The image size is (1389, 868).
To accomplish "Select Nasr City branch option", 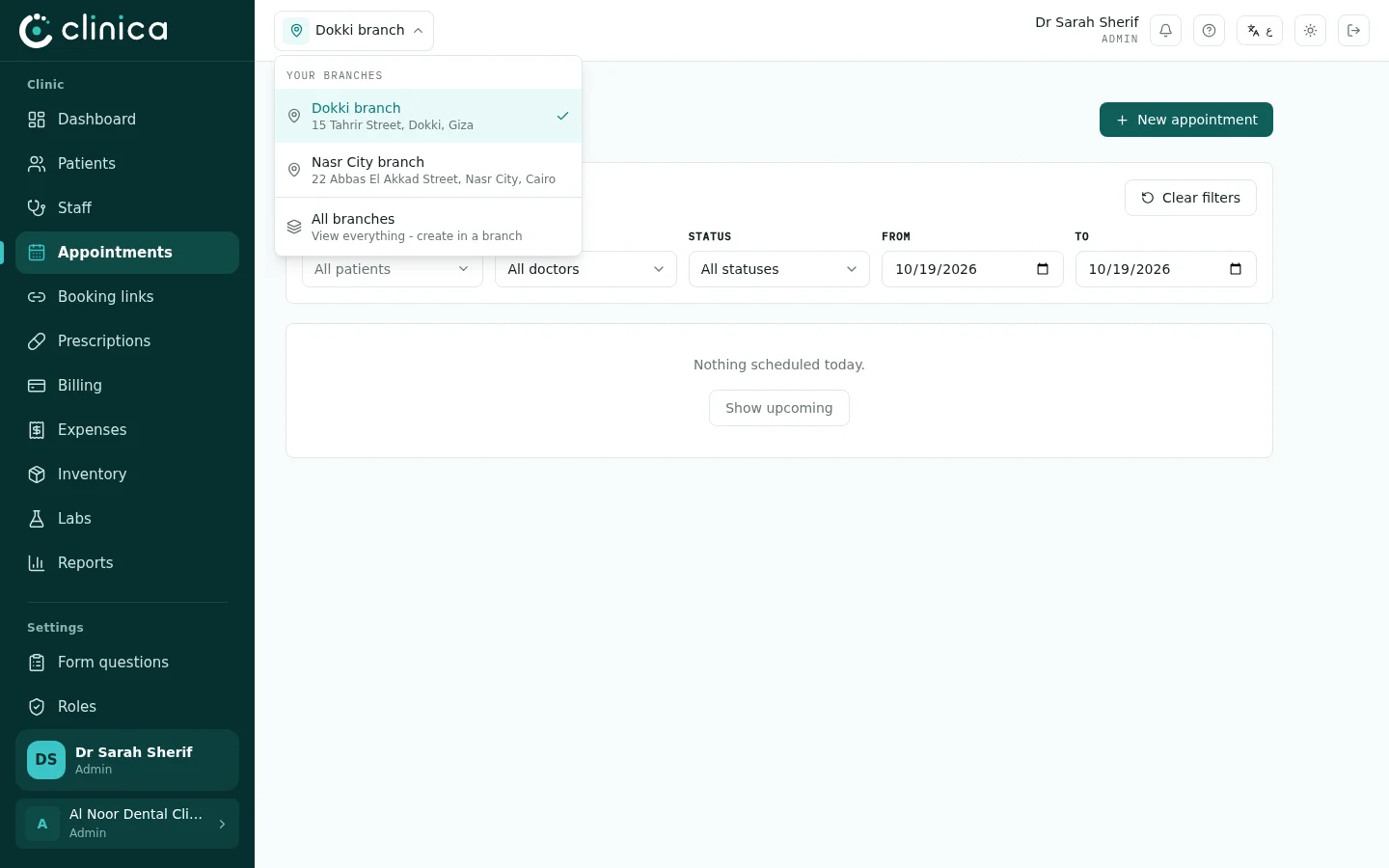I will coord(428,170).
